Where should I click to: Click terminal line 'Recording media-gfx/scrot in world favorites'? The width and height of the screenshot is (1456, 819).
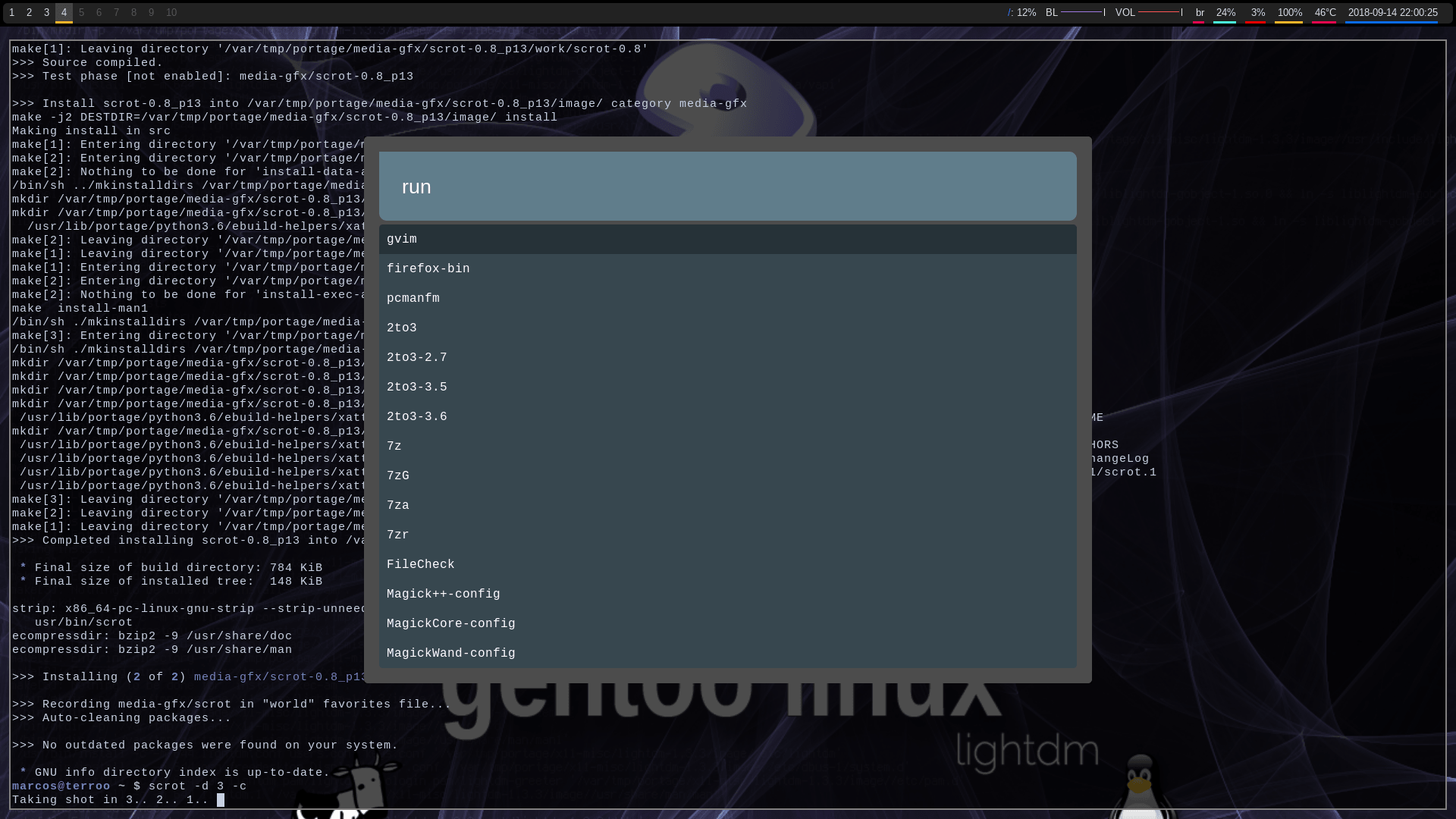click(x=231, y=704)
